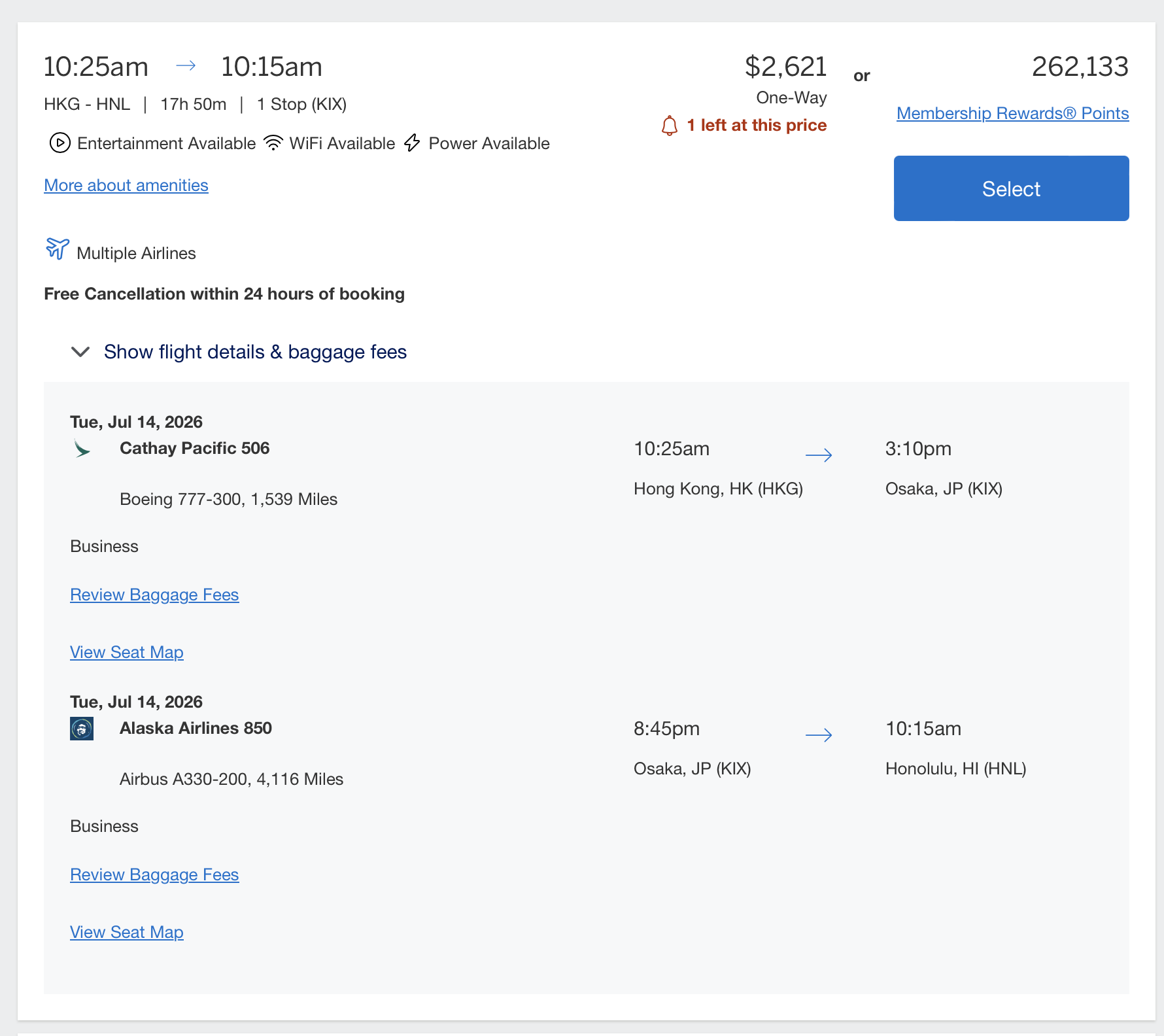The image size is (1164, 1036).
Task: Open Membership Rewards Points link
Action: coord(1012,114)
